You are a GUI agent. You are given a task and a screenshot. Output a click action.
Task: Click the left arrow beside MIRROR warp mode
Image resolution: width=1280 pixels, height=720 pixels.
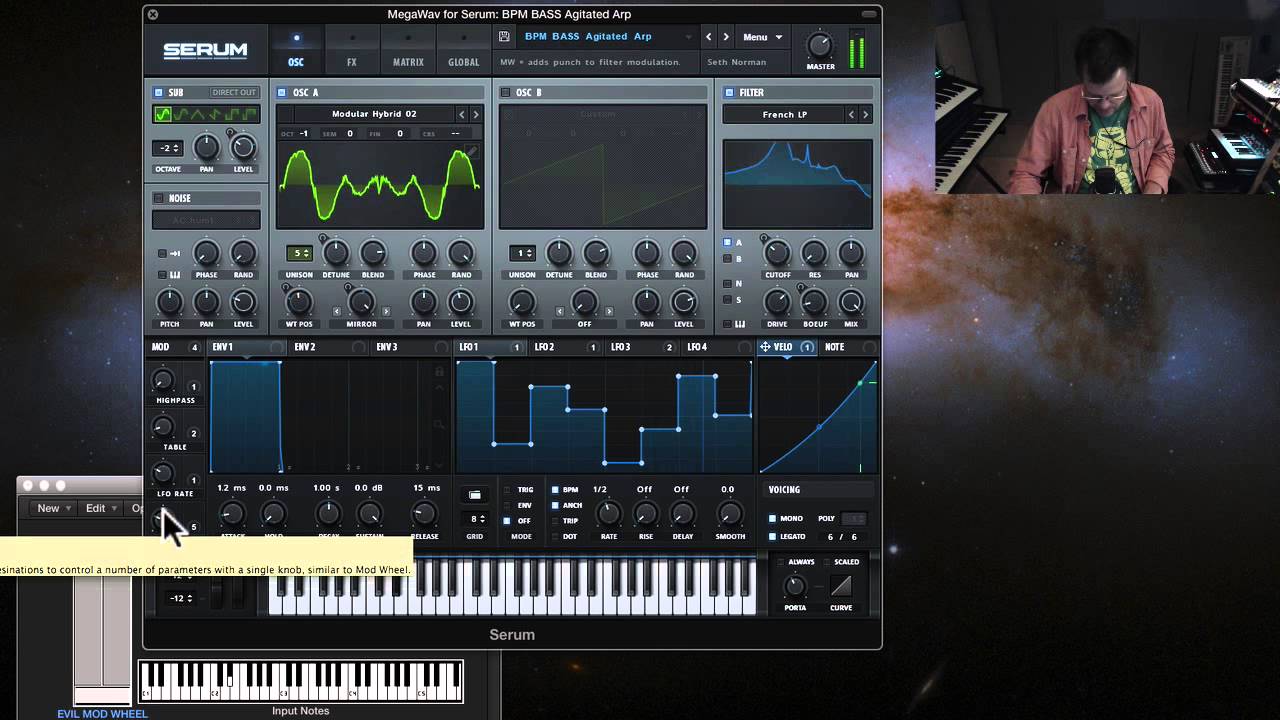337,311
